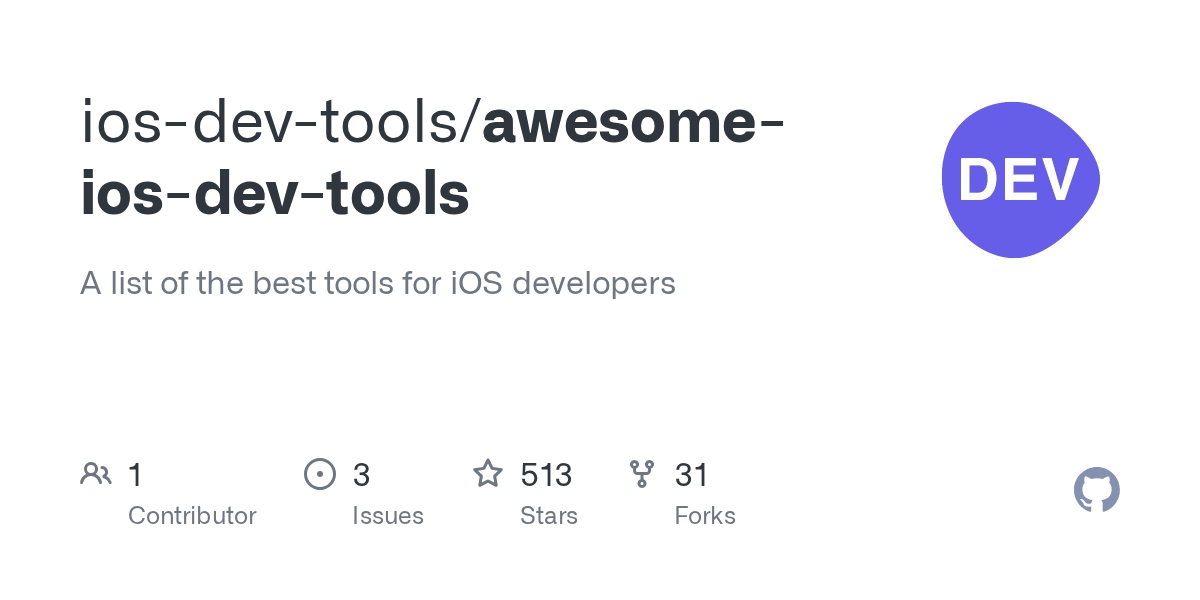Click the Forks label under the fork icon
The width and height of the screenshot is (1200, 600).
(705, 516)
